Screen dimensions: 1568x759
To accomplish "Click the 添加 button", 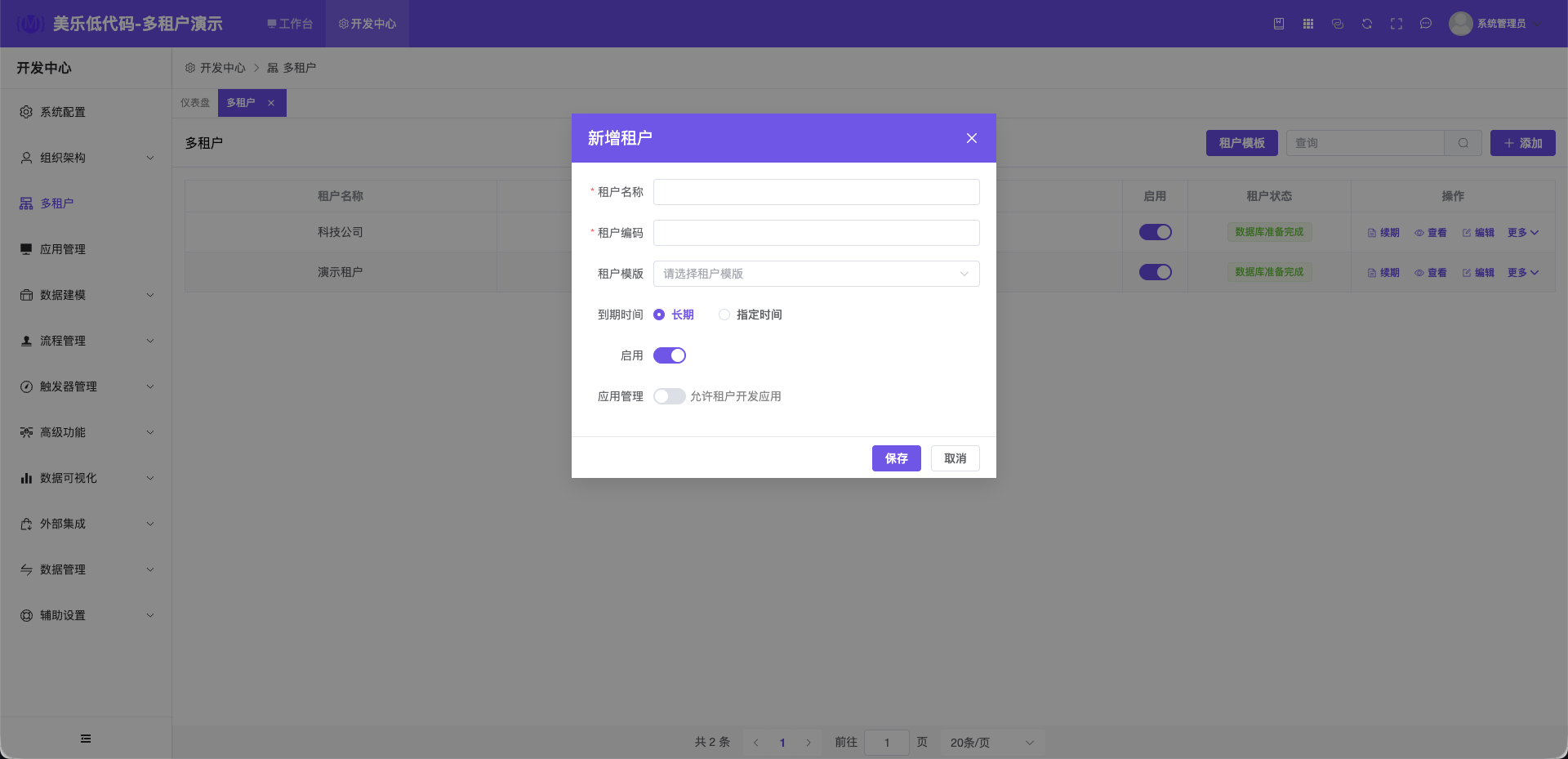I will (1522, 143).
